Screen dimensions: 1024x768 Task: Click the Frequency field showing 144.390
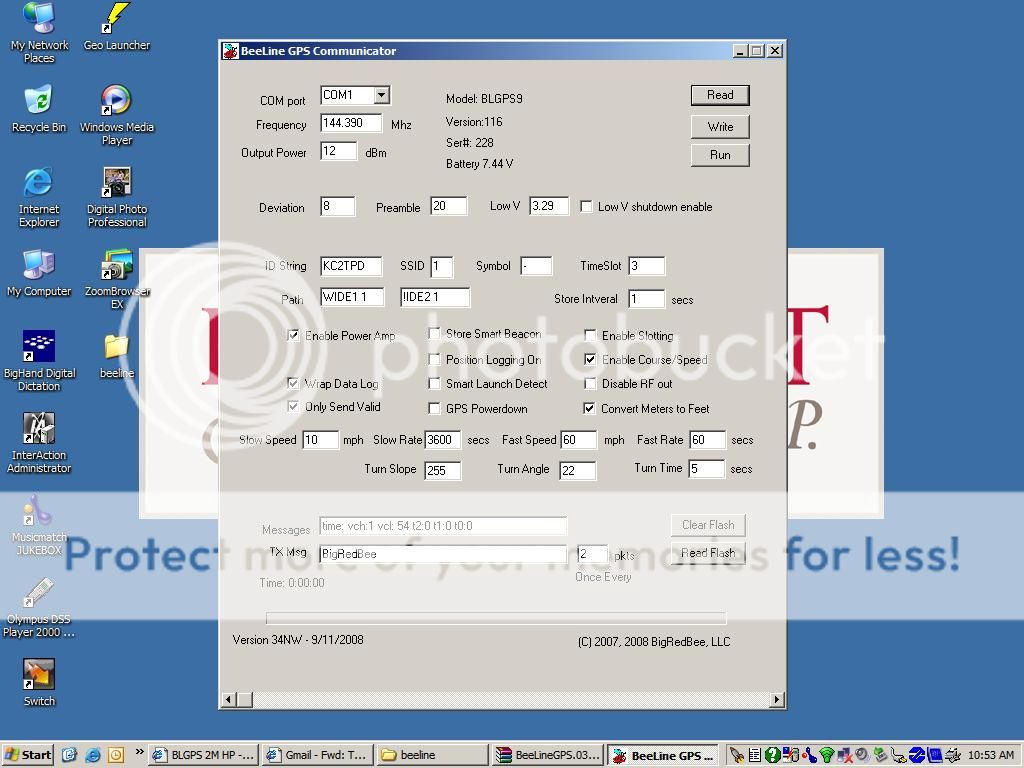(351, 123)
